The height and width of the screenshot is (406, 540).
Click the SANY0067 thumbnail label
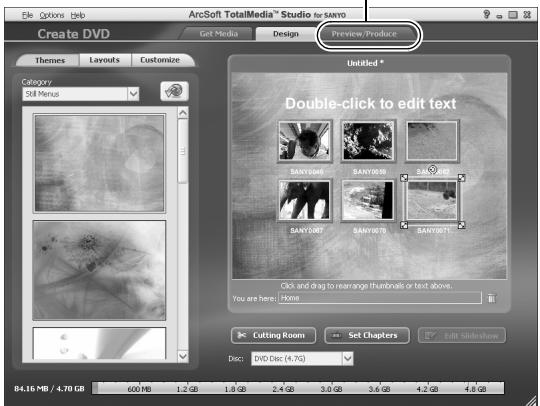point(307,230)
